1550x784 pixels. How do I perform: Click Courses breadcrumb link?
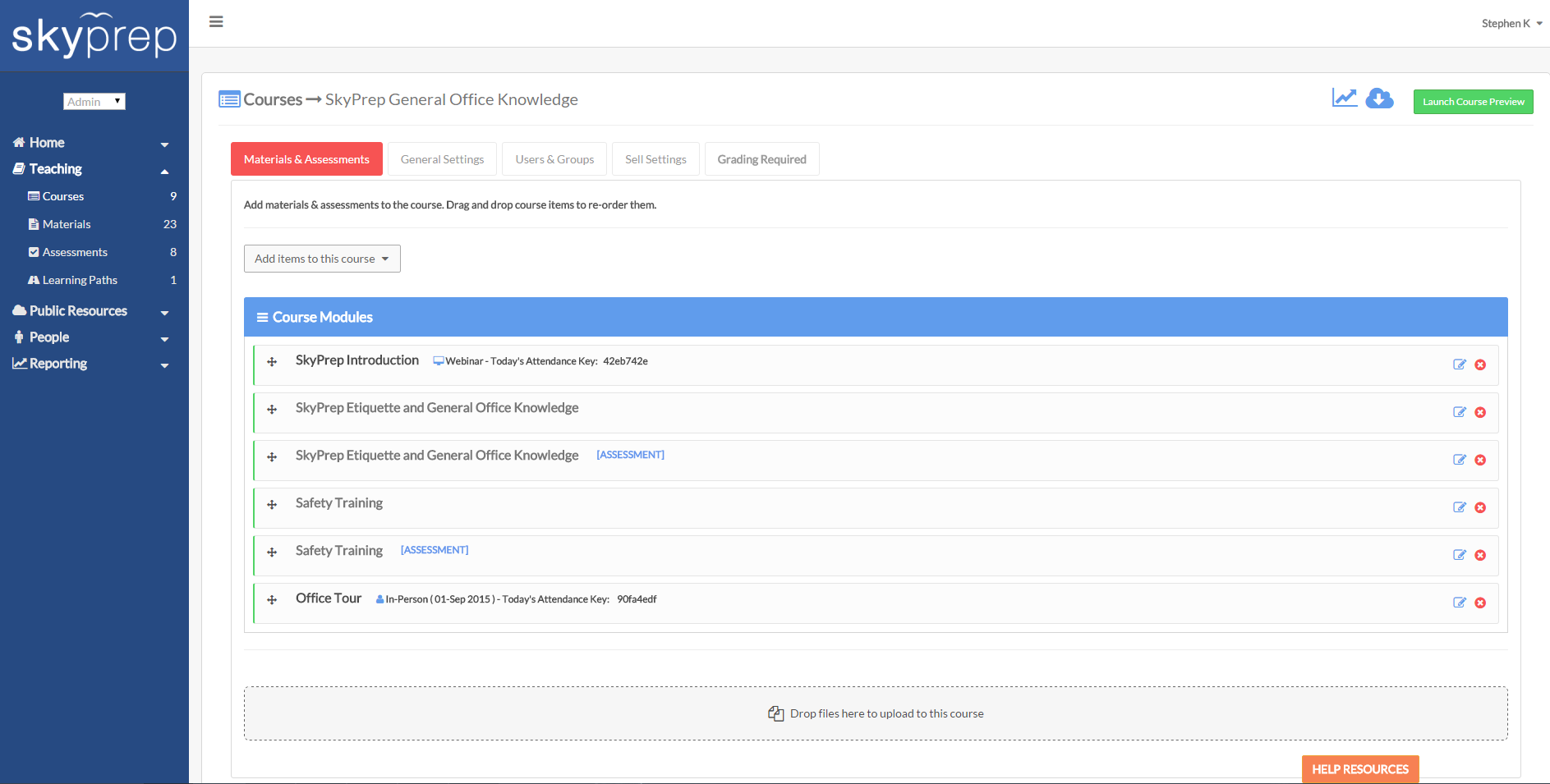[x=273, y=99]
